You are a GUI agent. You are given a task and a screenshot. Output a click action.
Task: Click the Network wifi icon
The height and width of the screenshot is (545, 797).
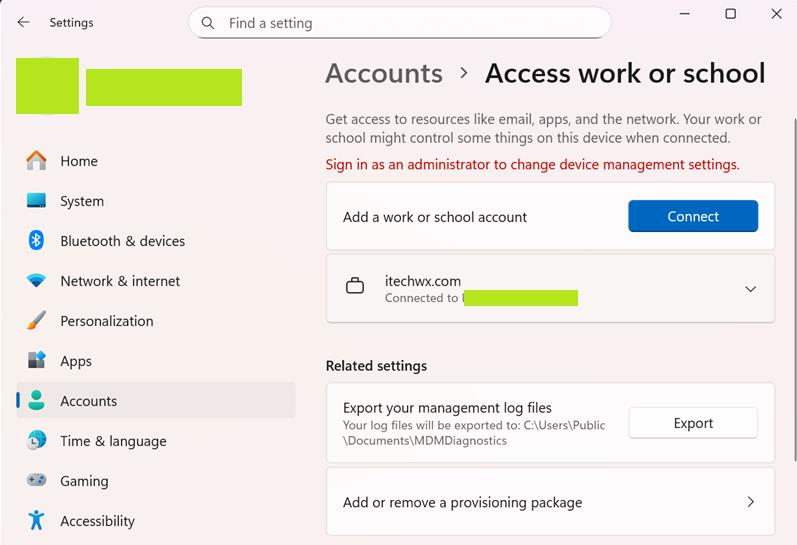click(x=36, y=280)
